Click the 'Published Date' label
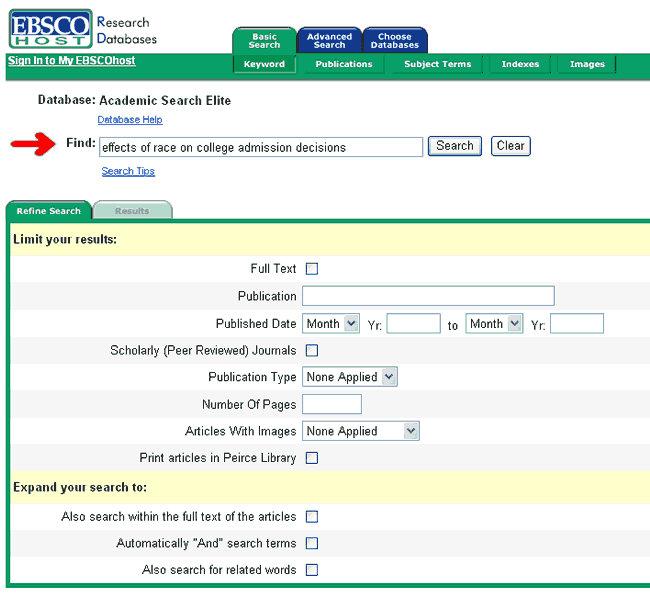Screen dimensions: 650x596 coord(256,324)
